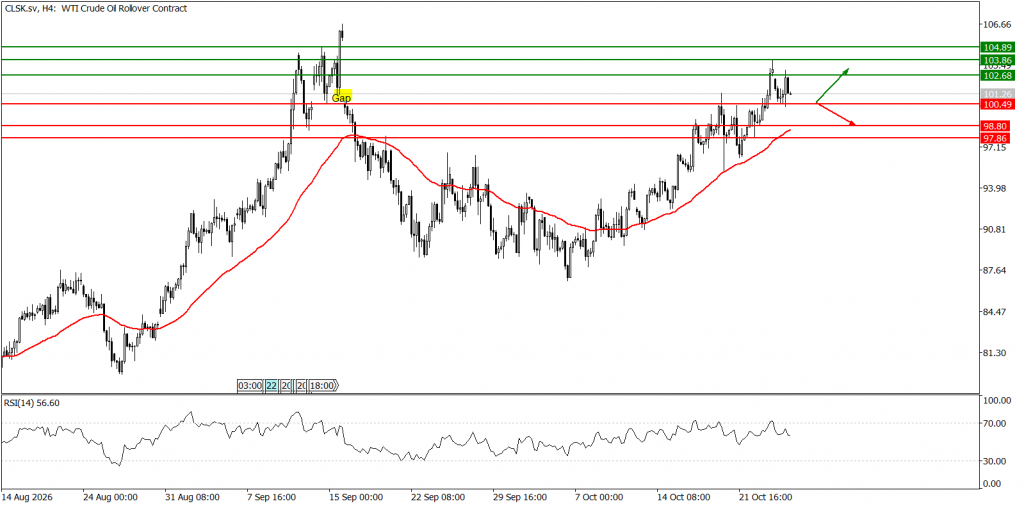
Task: Click the RSI scale value 70.00
Action: (x=997, y=424)
